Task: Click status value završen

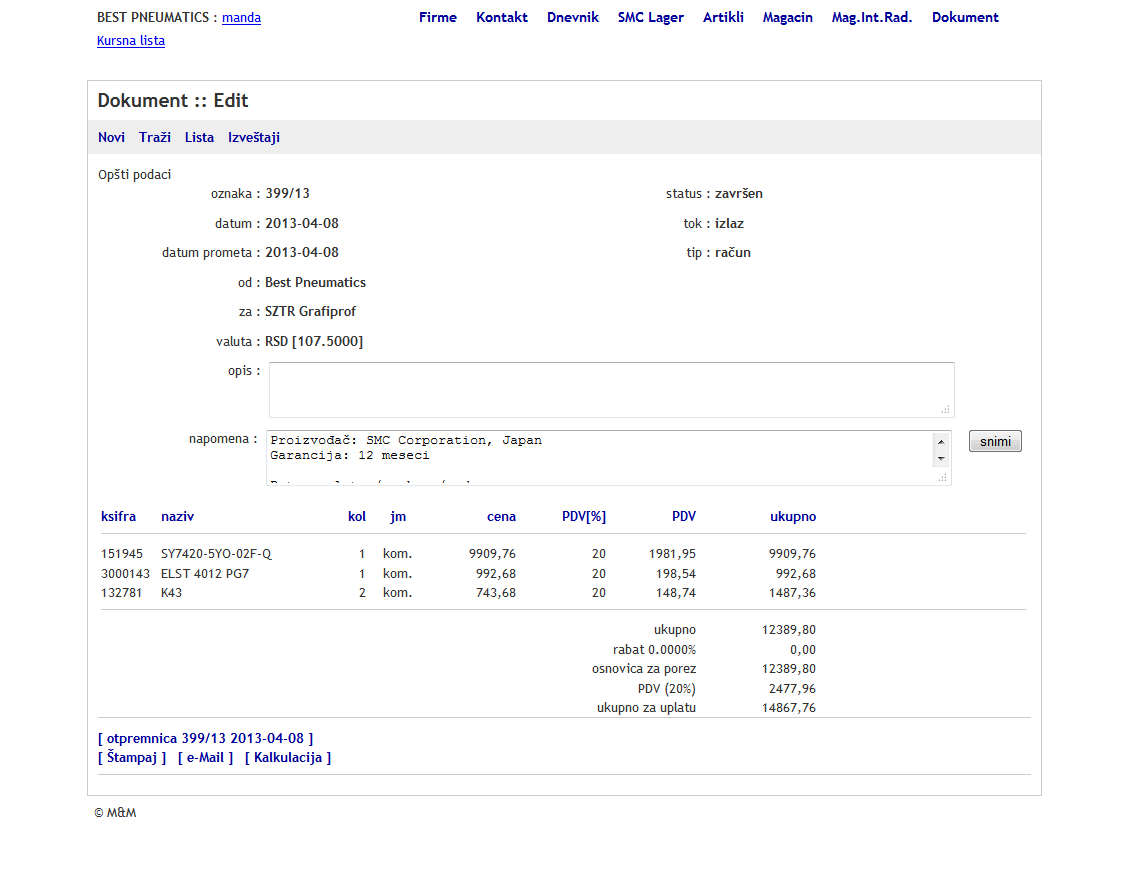Action: [739, 193]
